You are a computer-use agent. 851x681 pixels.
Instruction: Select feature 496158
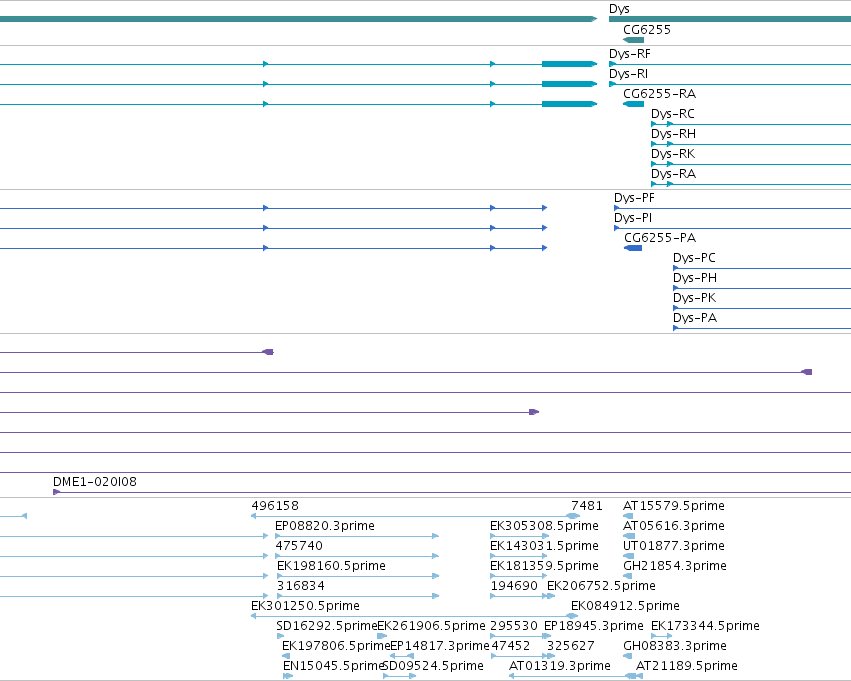tap(275, 506)
